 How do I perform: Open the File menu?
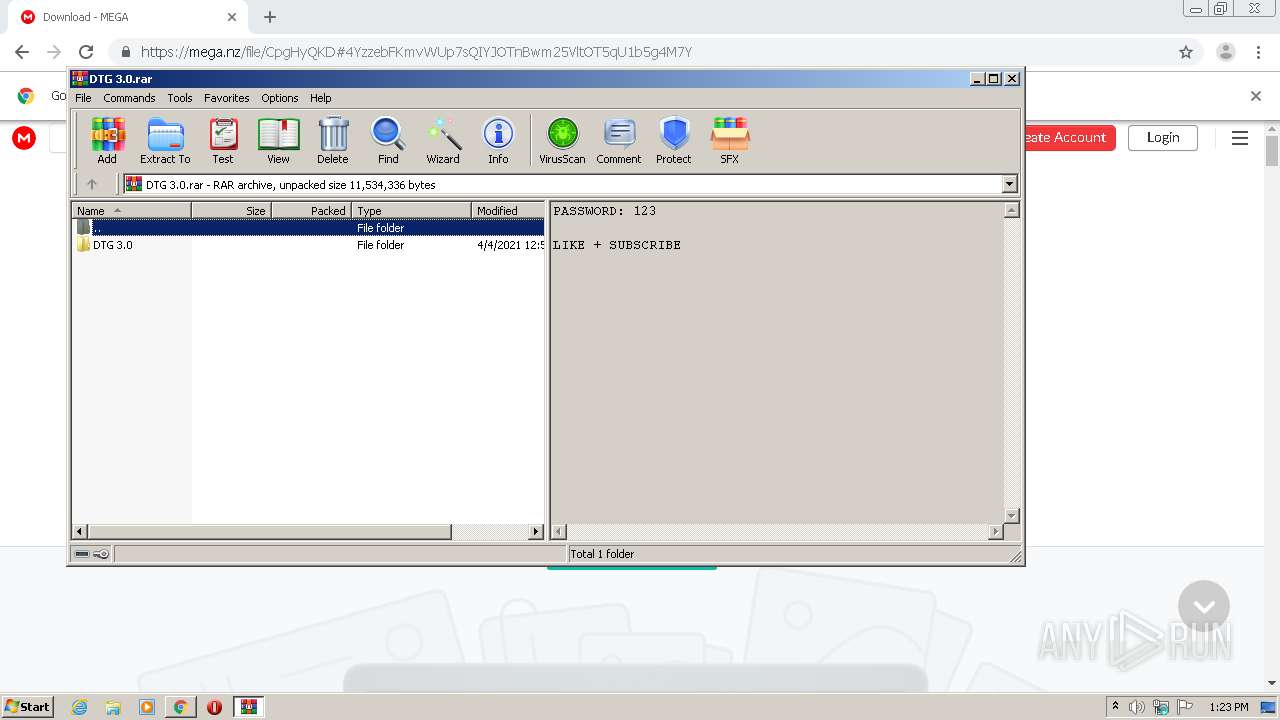(x=83, y=98)
